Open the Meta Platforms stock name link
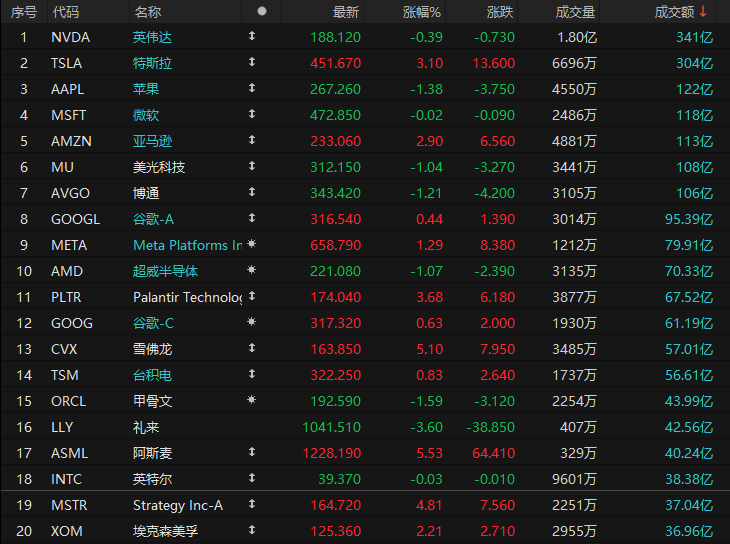Image resolution: width=730 pixels, height=544 pixels. click(187, 245)
